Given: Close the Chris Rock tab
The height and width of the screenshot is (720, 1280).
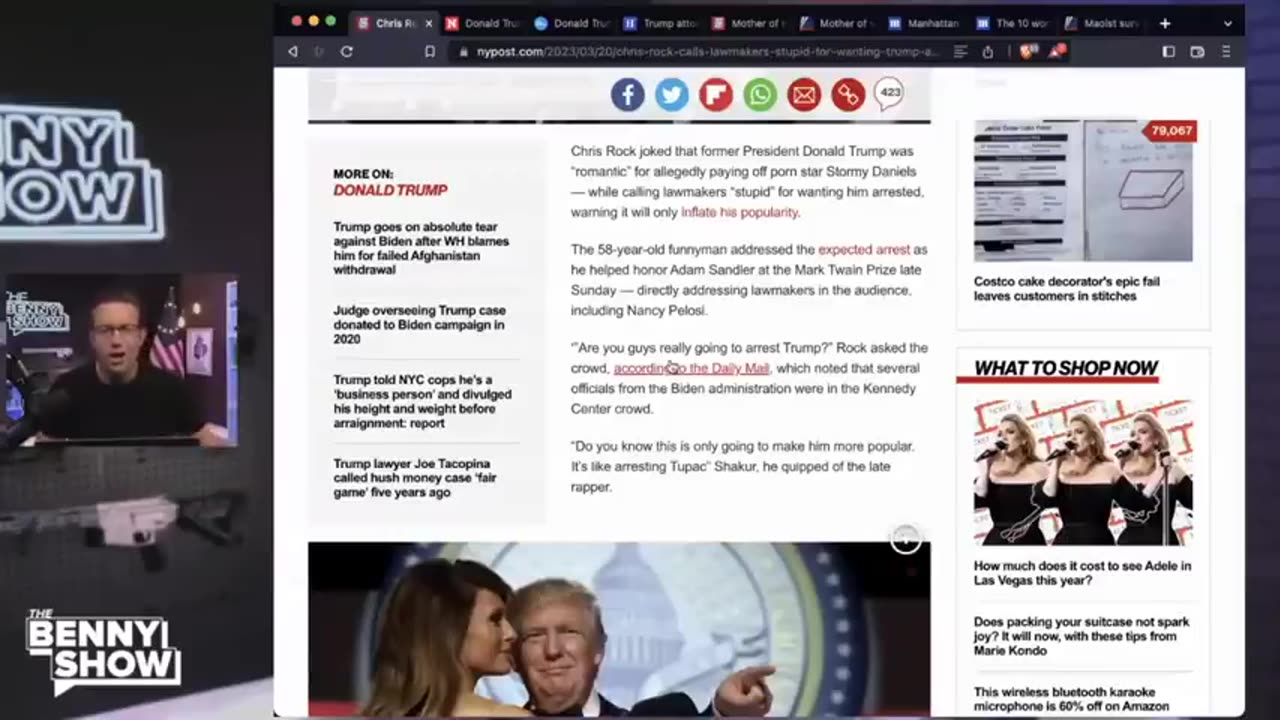Looking at the screenshot, I should [429, 23].
